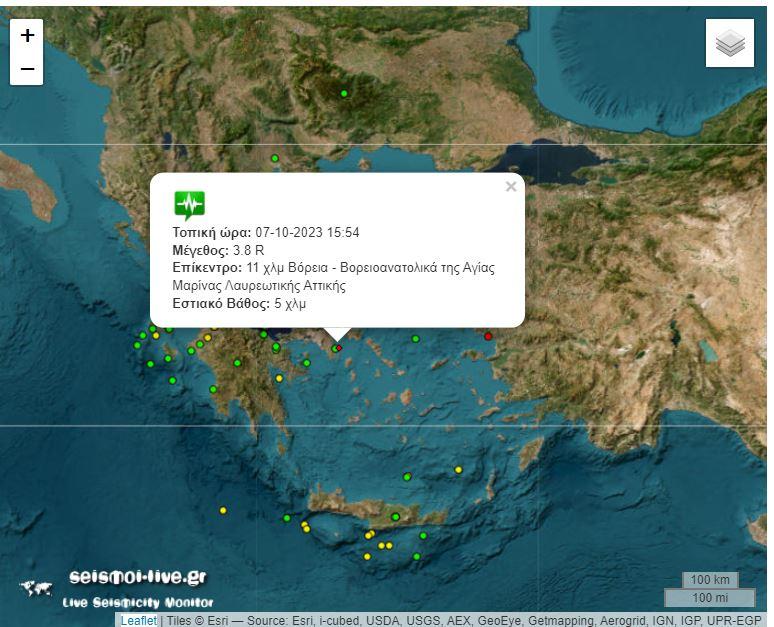Image resolution: width=774 pixels, height=627 pixels.
Task: Click the green seismograph icon in popup
Action: pyautogui.click(x=189, y=204)
